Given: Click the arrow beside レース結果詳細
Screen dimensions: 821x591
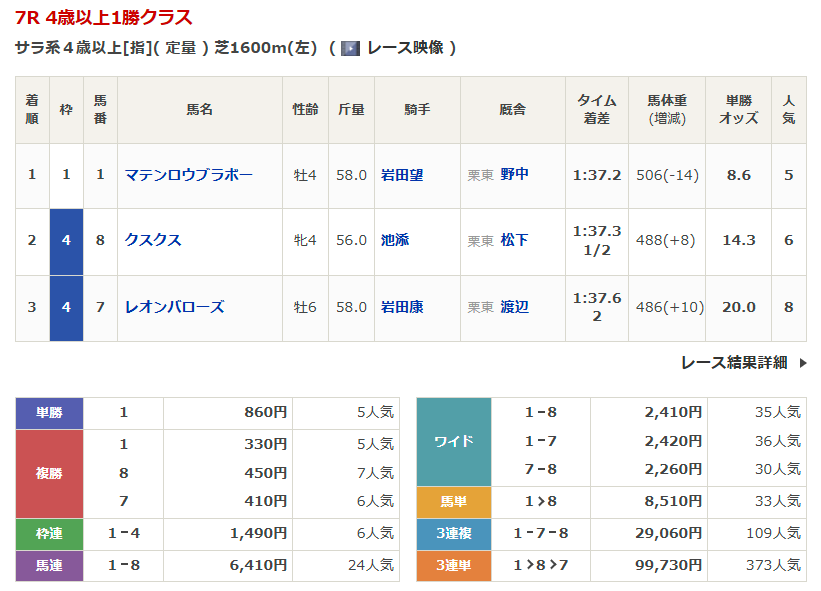Looking at the screenshot, I should pyautogui.click(x=802, y=363).
